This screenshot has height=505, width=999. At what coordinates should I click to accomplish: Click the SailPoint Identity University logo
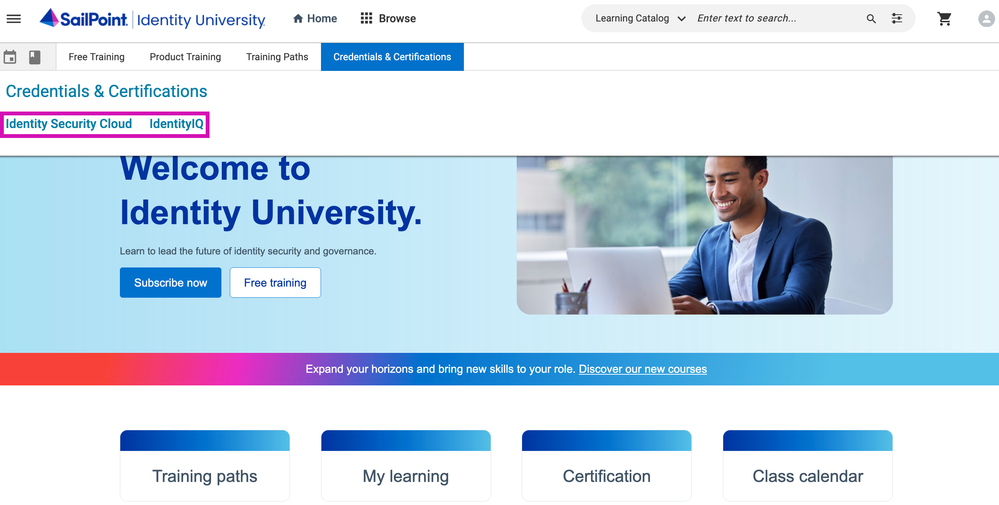point(153,19)
